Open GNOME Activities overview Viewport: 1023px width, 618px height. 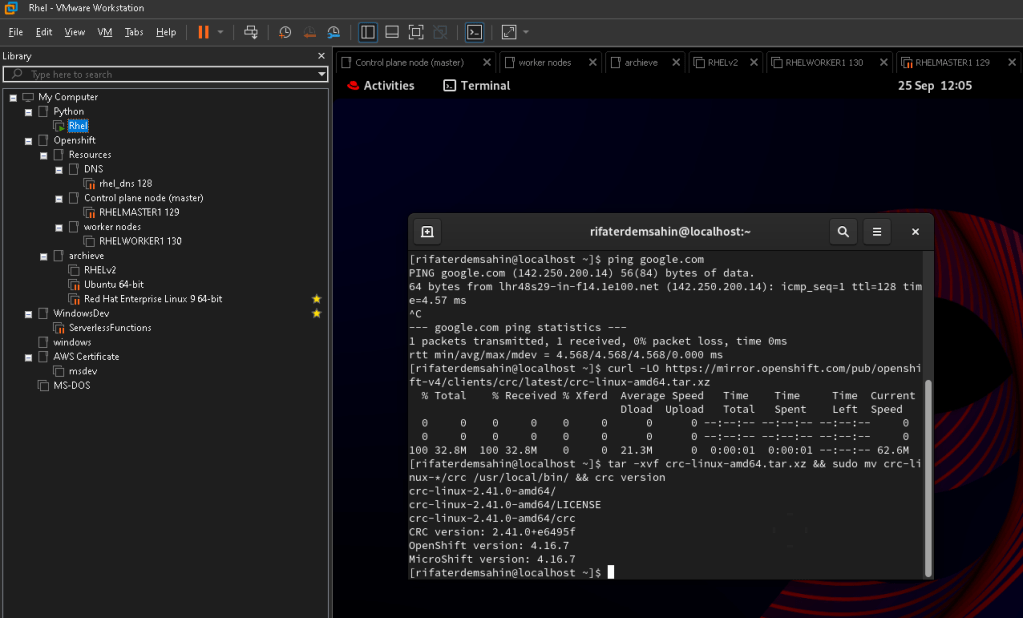381,85
